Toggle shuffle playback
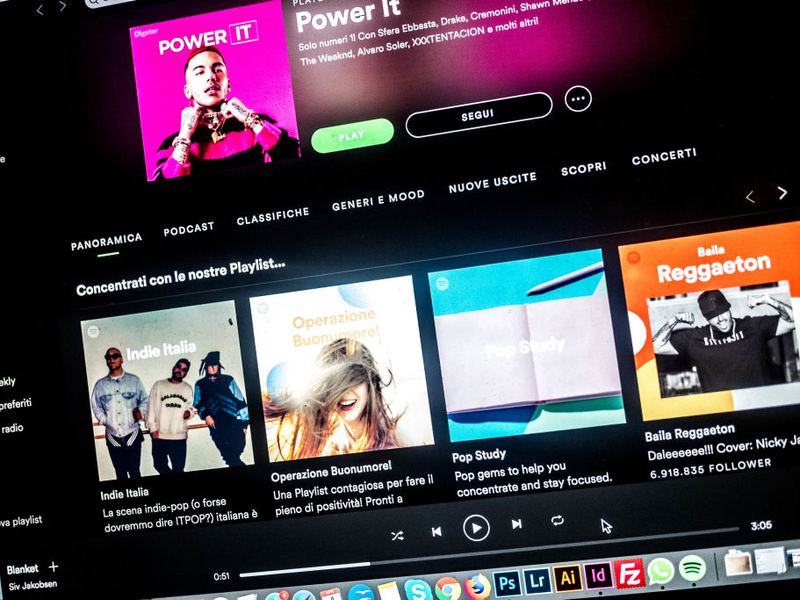The image size is (800, 600). (397, 536)
